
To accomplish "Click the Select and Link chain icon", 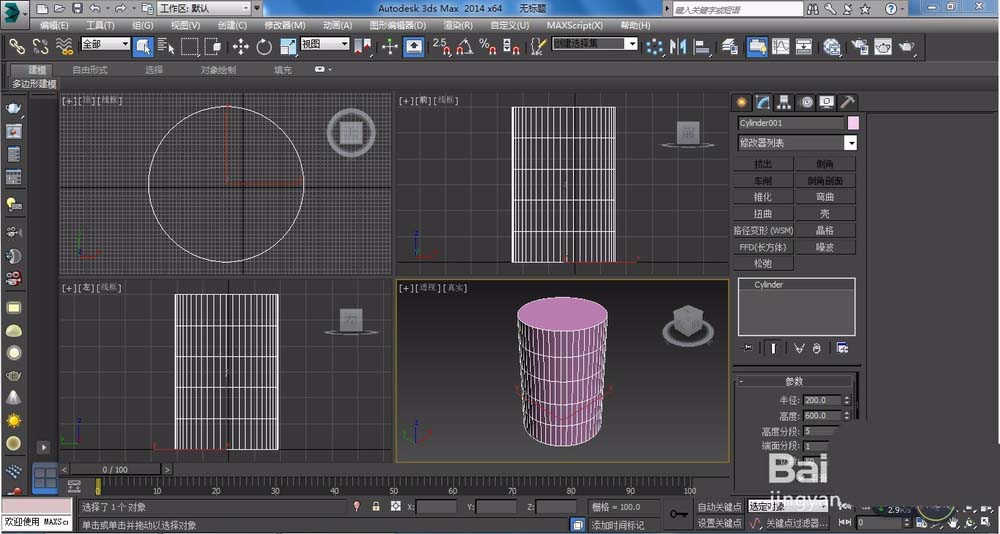I will [x=17, y=46].
